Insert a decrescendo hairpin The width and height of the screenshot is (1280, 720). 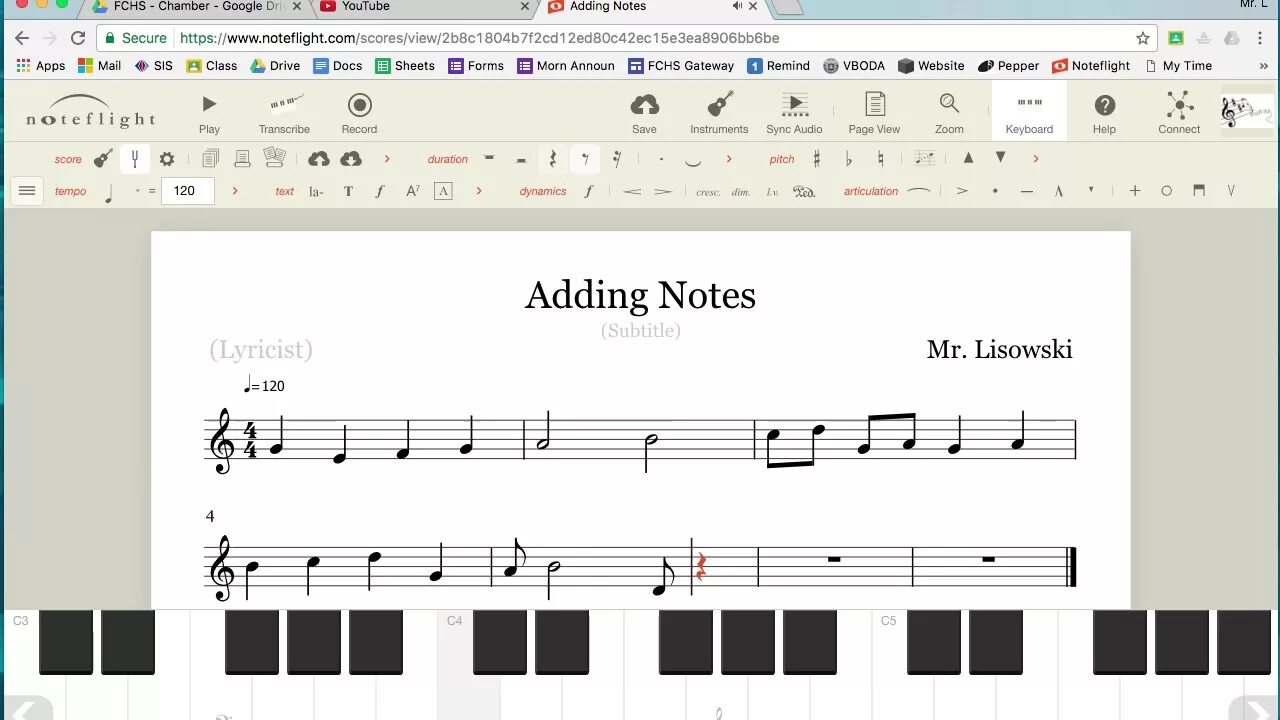pyautogui.click(x=663, y=191)
